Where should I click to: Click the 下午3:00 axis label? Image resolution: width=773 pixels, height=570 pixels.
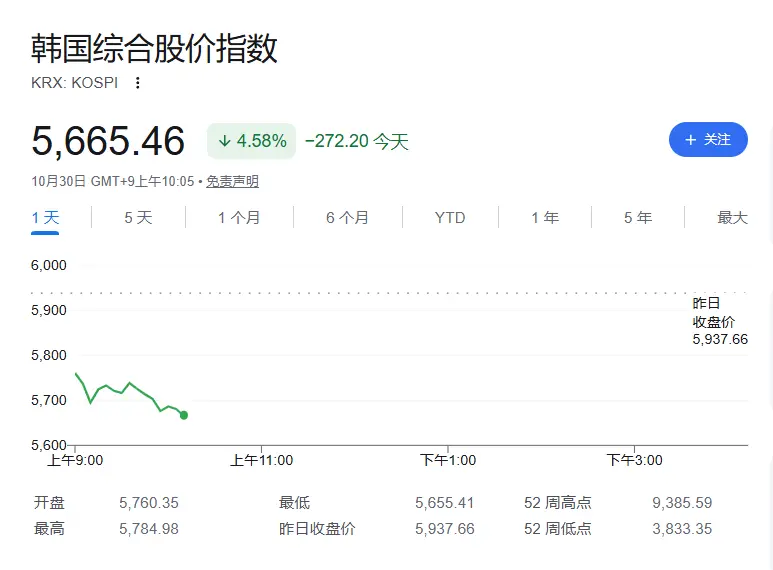click(634, 460)
